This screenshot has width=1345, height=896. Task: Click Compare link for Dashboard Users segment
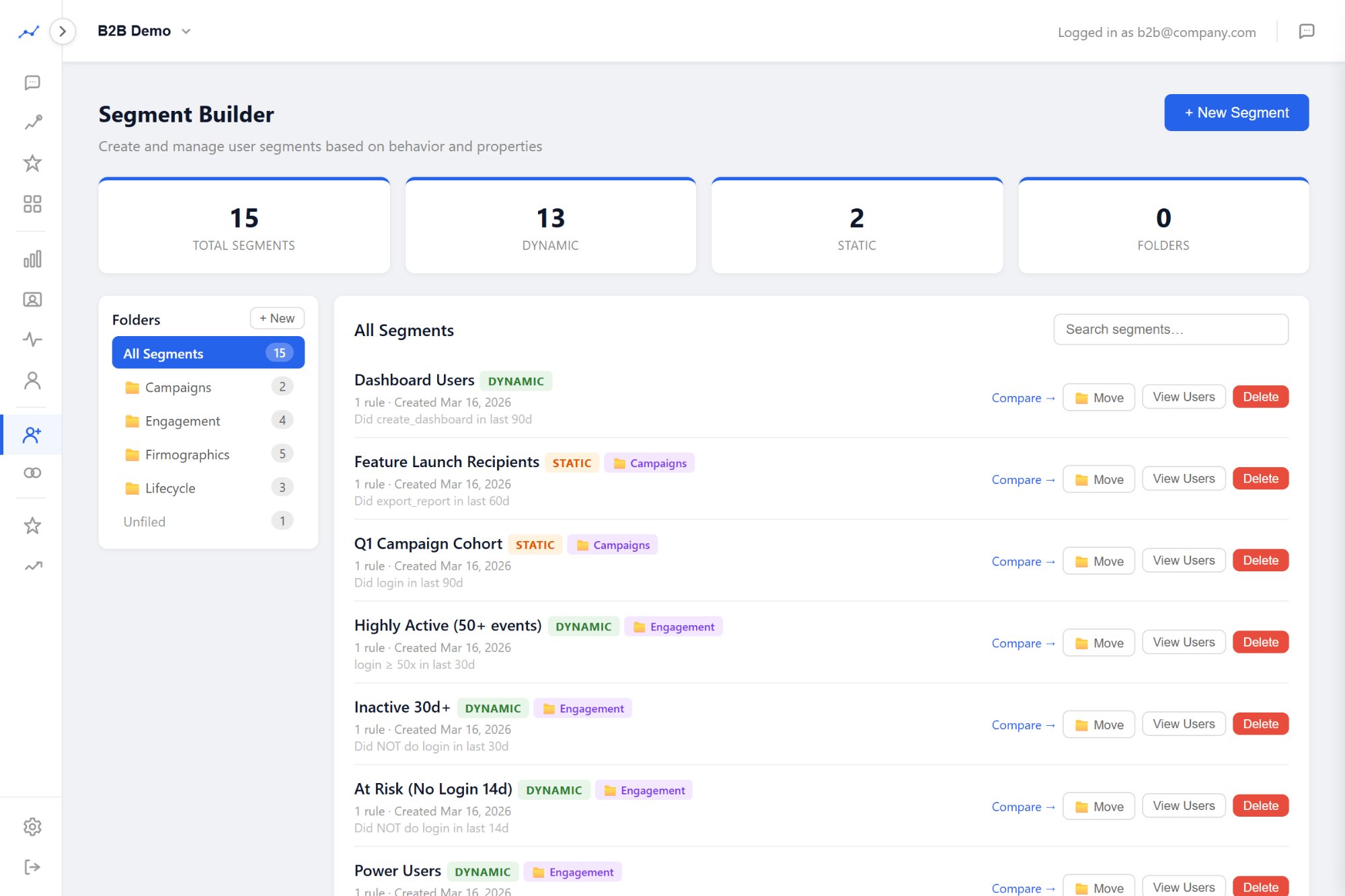tap(1023, 398)
